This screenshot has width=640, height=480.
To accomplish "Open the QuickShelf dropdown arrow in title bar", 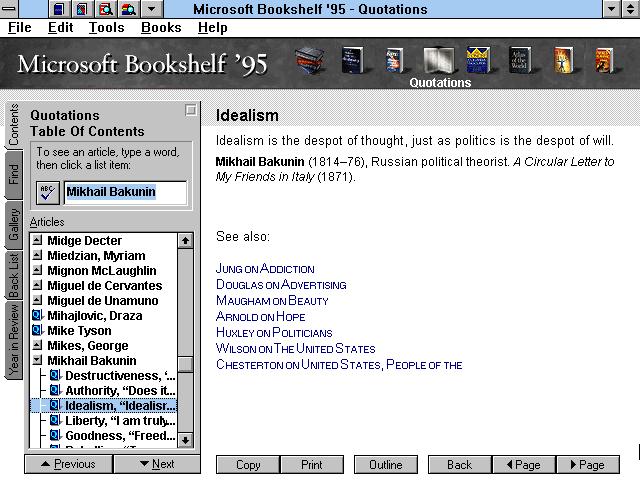I will (x=151, y=9).
